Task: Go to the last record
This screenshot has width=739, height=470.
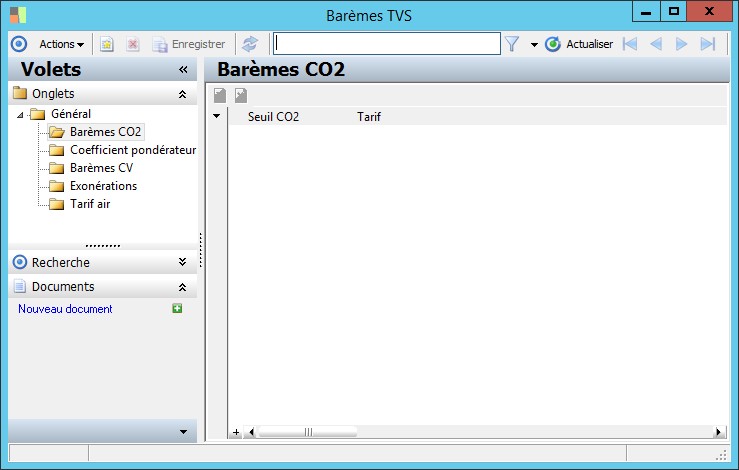Action: point(708,44)
